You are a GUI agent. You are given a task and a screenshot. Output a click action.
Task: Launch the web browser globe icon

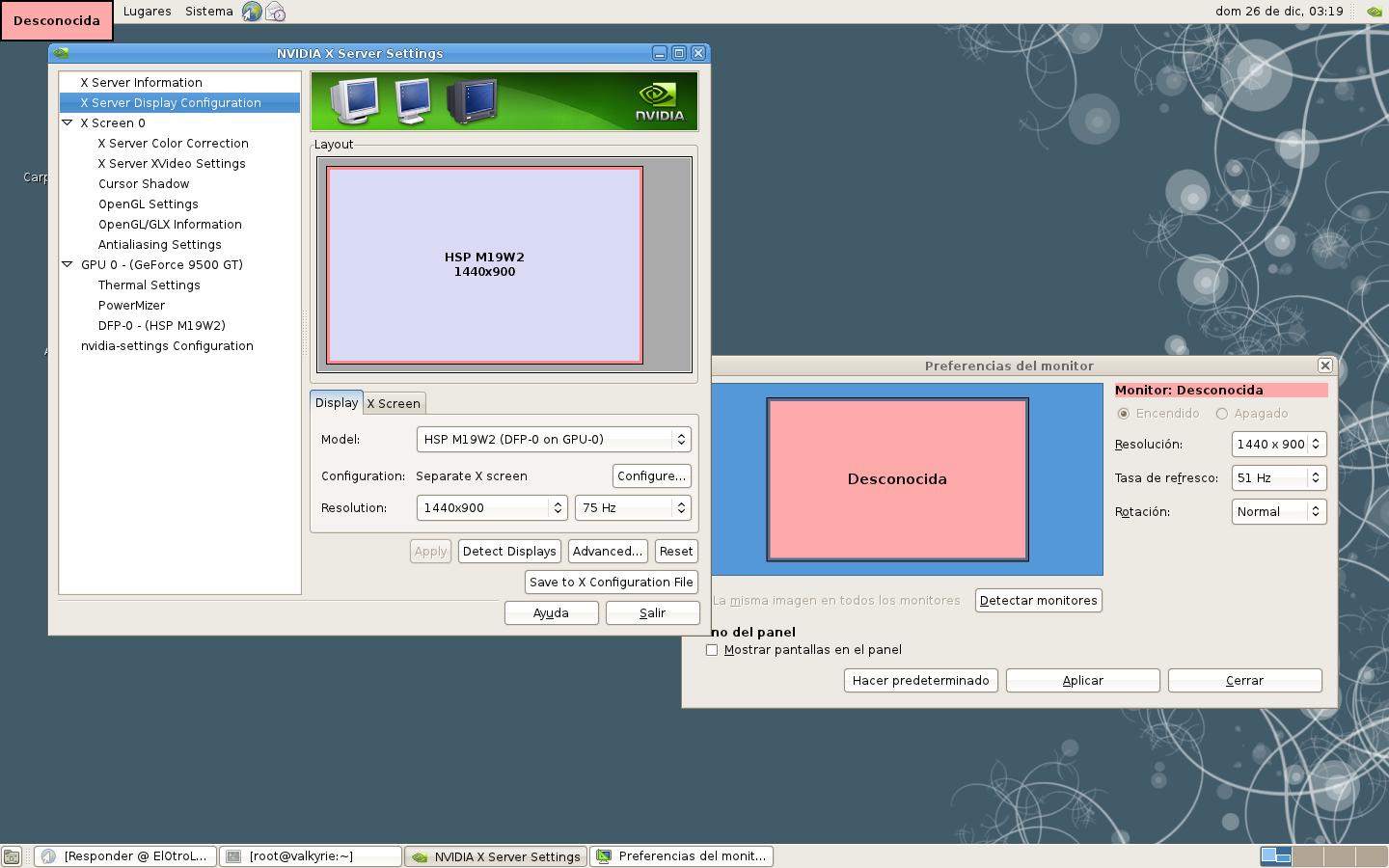point(252,12)
